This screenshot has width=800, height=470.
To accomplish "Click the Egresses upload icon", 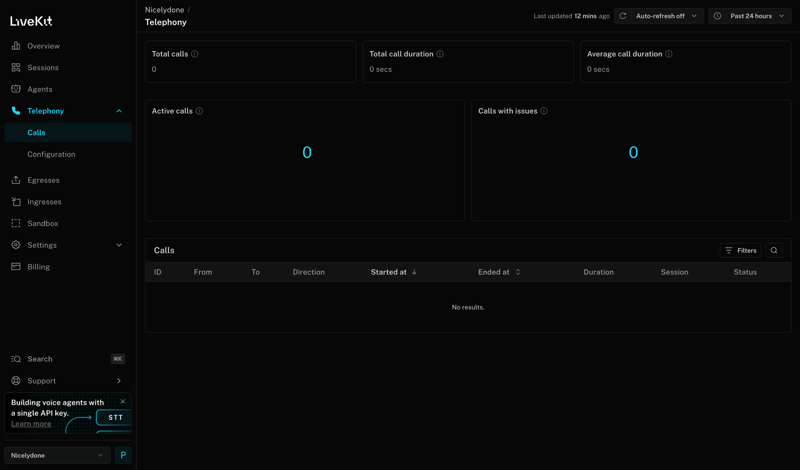I will 16,180.
